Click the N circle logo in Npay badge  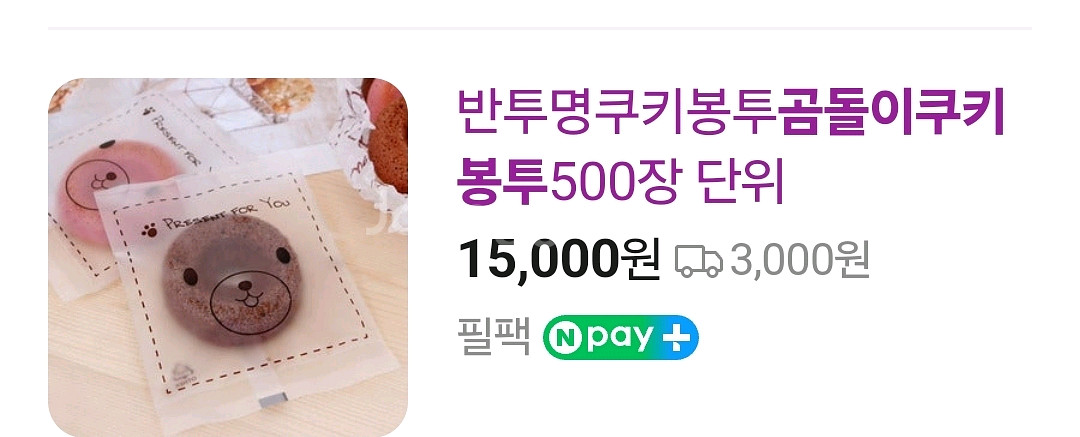(565, 338)
